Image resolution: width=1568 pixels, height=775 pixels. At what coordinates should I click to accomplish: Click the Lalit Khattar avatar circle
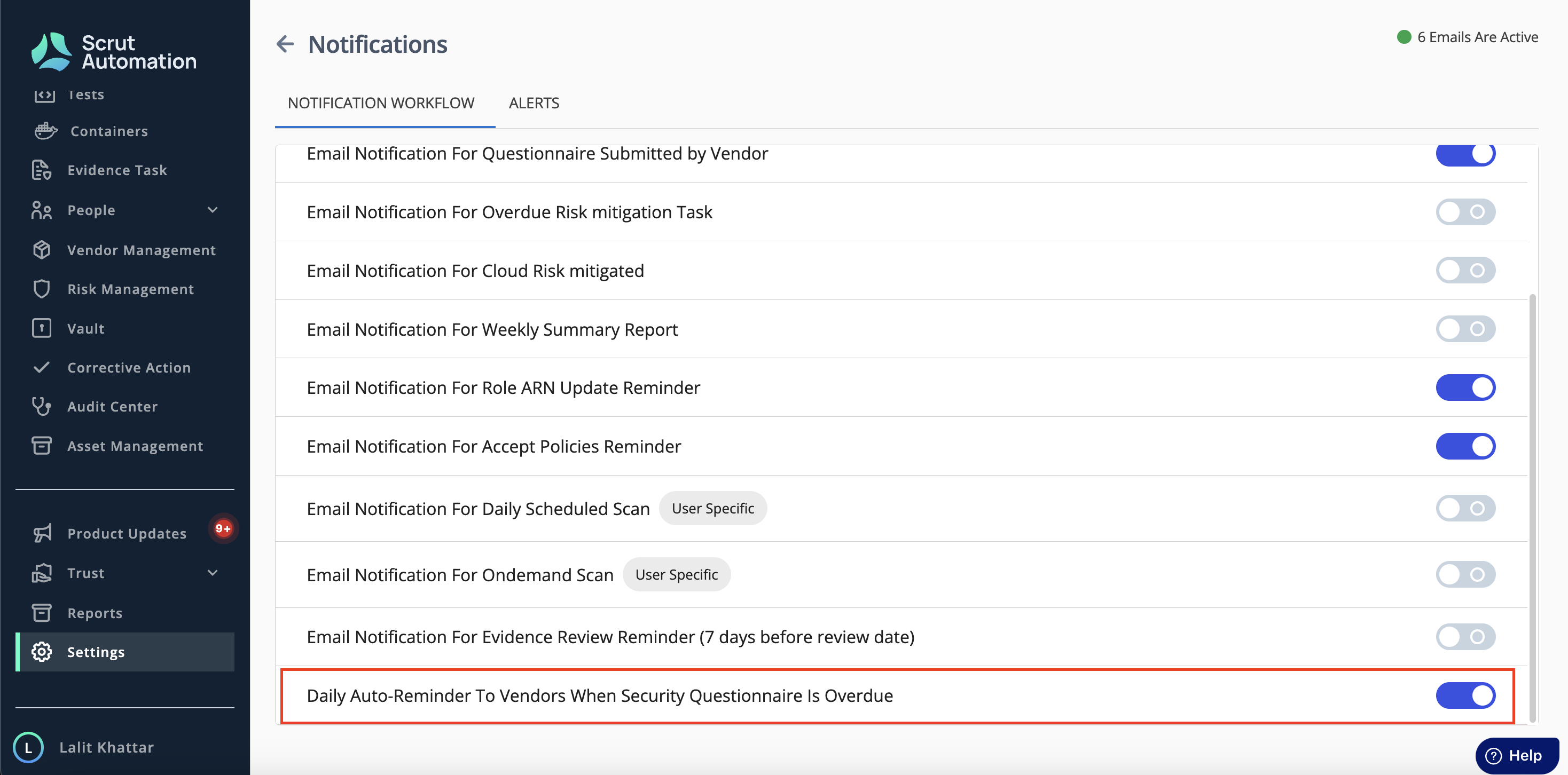[x=28, y=747]
